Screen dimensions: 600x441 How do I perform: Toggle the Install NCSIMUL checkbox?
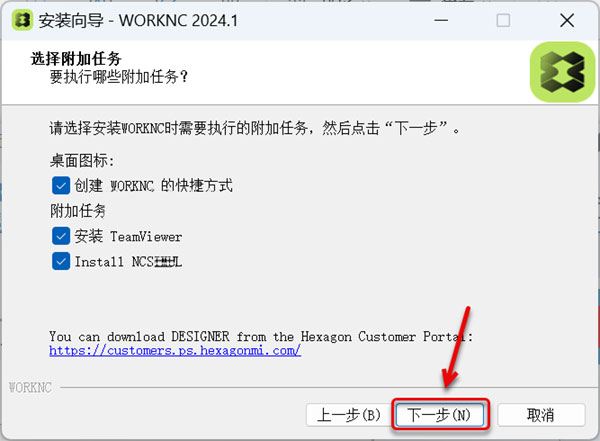point(61,261)
